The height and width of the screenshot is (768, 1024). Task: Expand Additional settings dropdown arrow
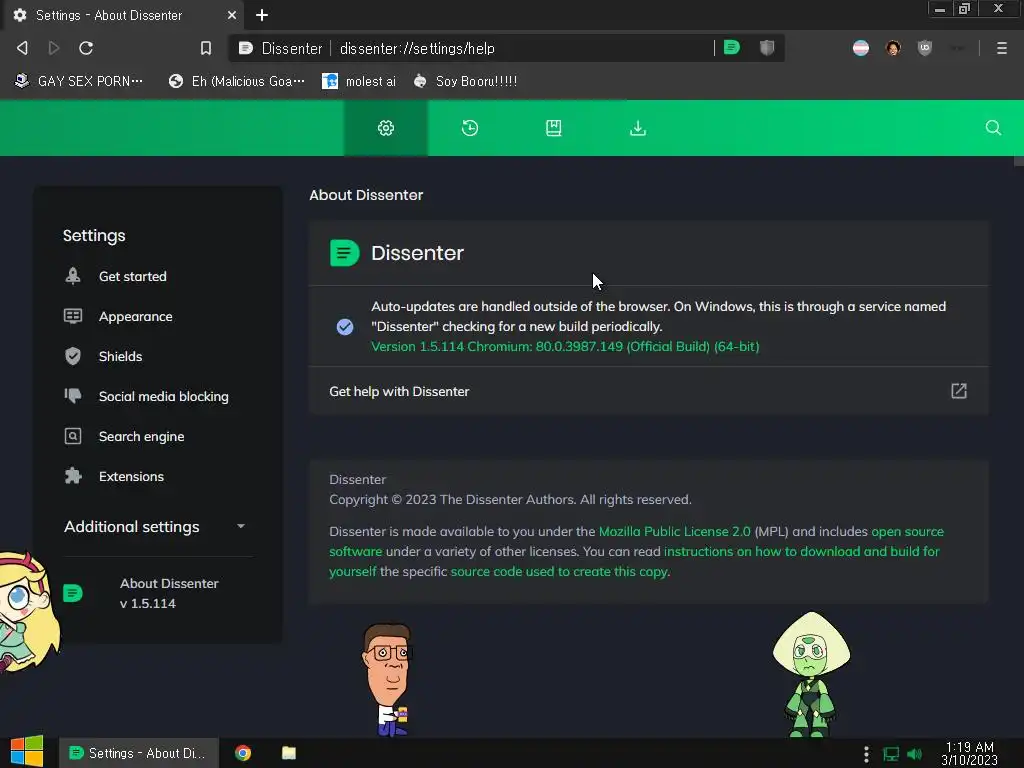(241, 526)
